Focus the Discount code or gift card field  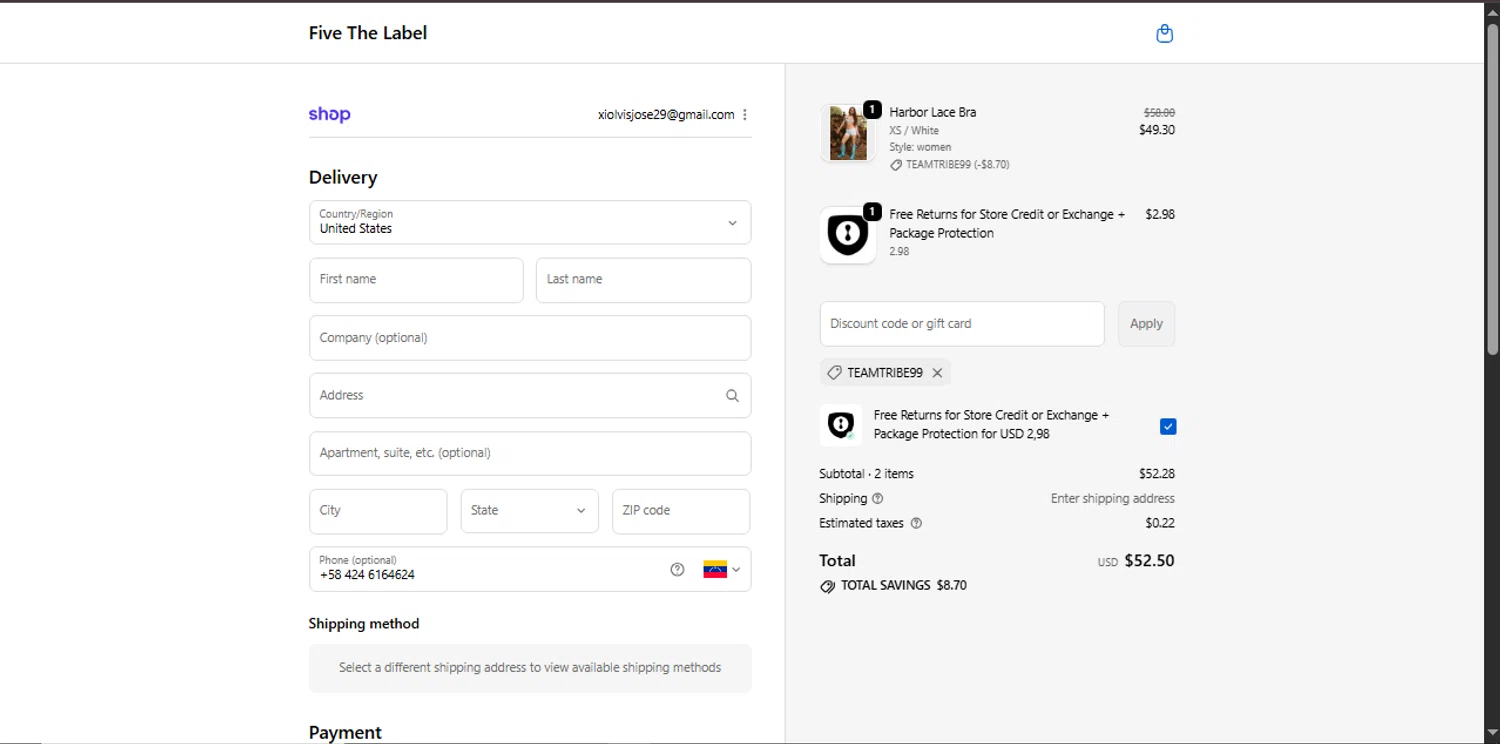pyautogui.click(x=962, y=324)
